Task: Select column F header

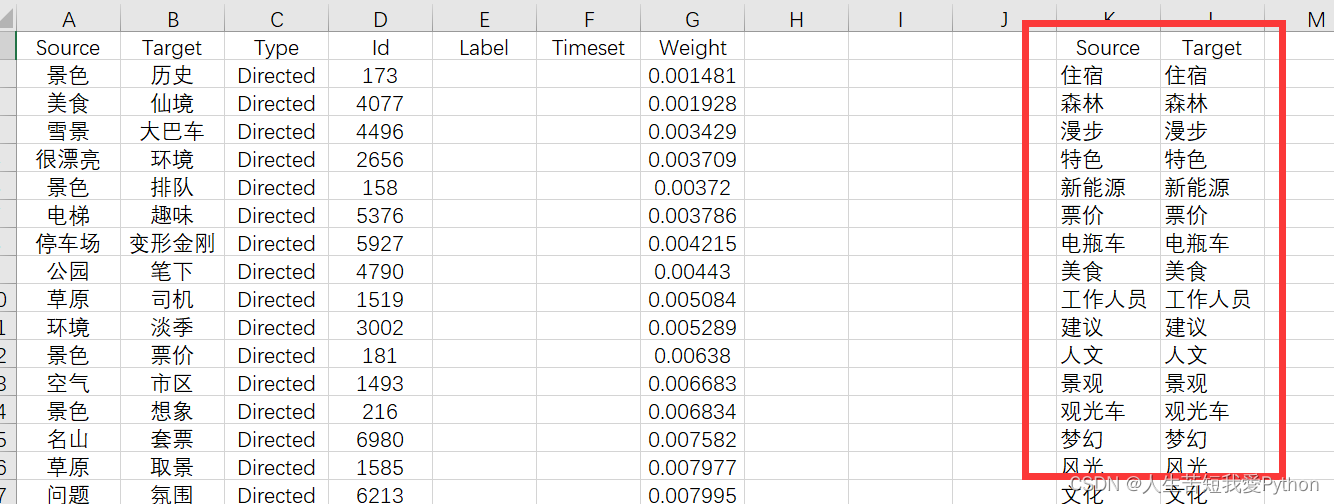Action: [588, 19]
